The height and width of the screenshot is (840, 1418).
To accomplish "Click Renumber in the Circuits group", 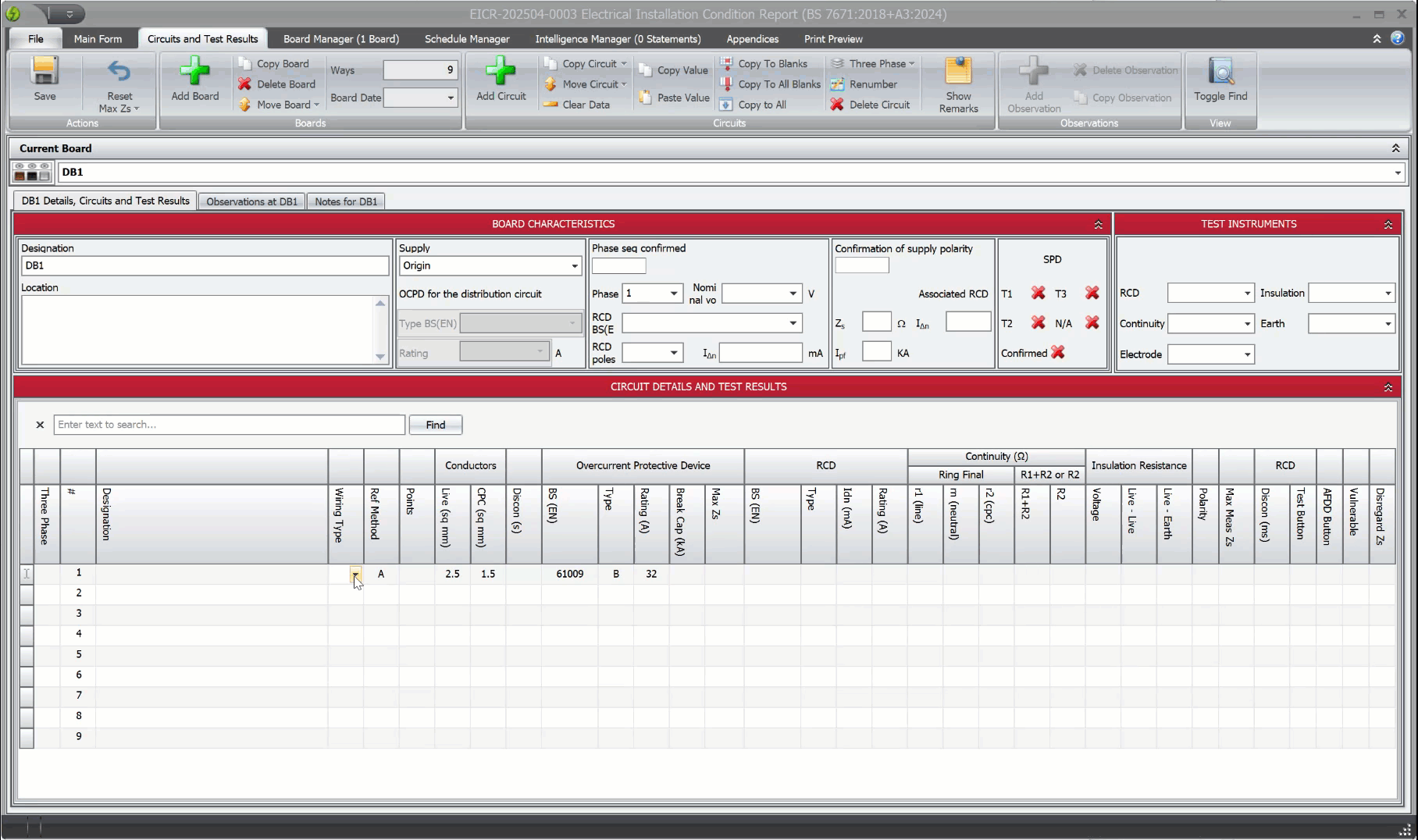I will pyautogui.click(x=872, y=84).
